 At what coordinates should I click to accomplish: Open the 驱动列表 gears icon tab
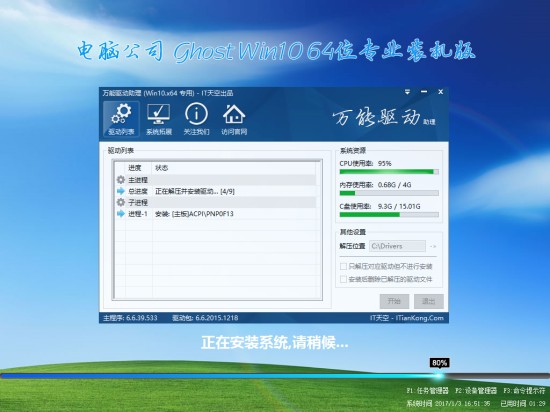click(121, 119)
